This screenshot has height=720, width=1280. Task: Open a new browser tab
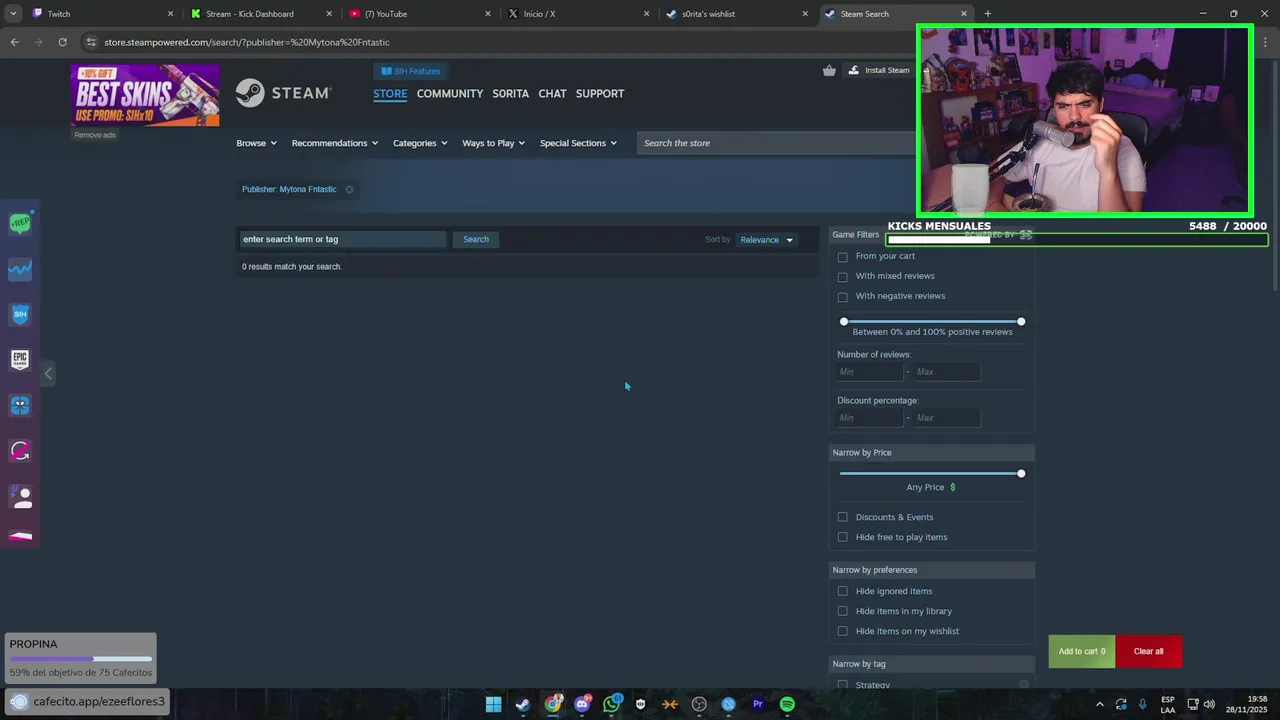click(987, 14)
